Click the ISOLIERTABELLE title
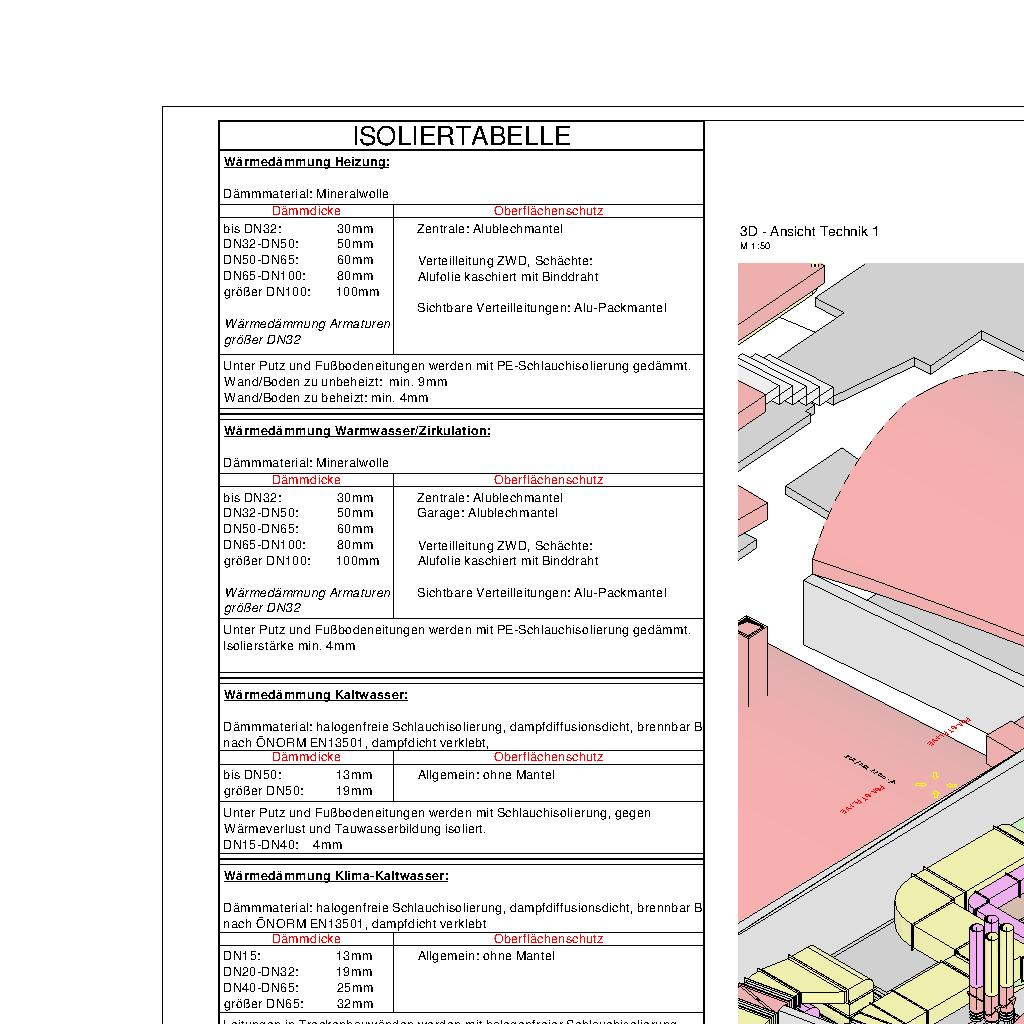This screenshot has height=1024, width=1024. point(462,136)
